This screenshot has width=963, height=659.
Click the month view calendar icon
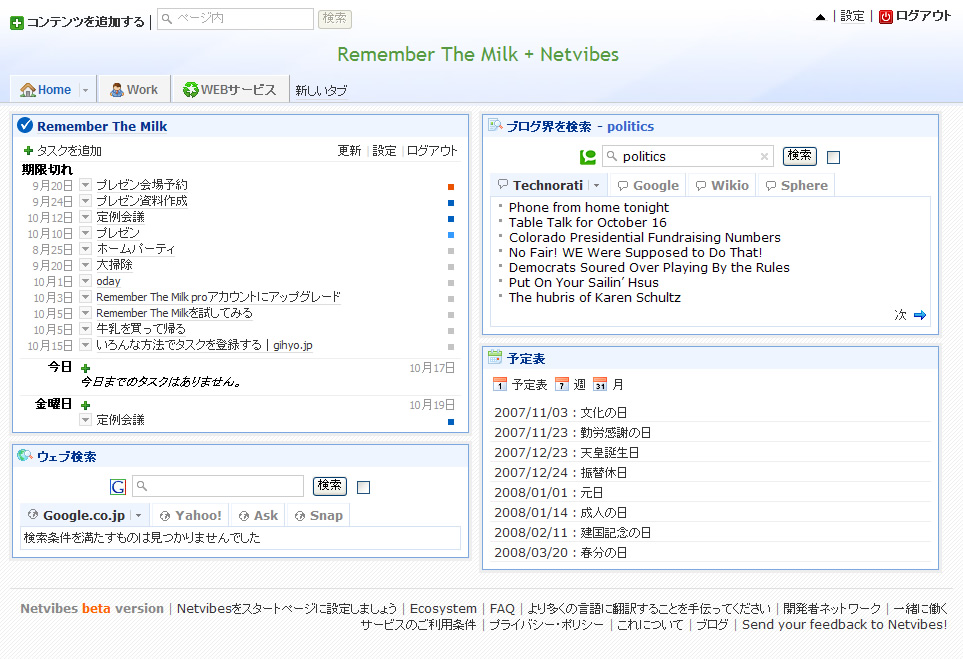(600, 384)
